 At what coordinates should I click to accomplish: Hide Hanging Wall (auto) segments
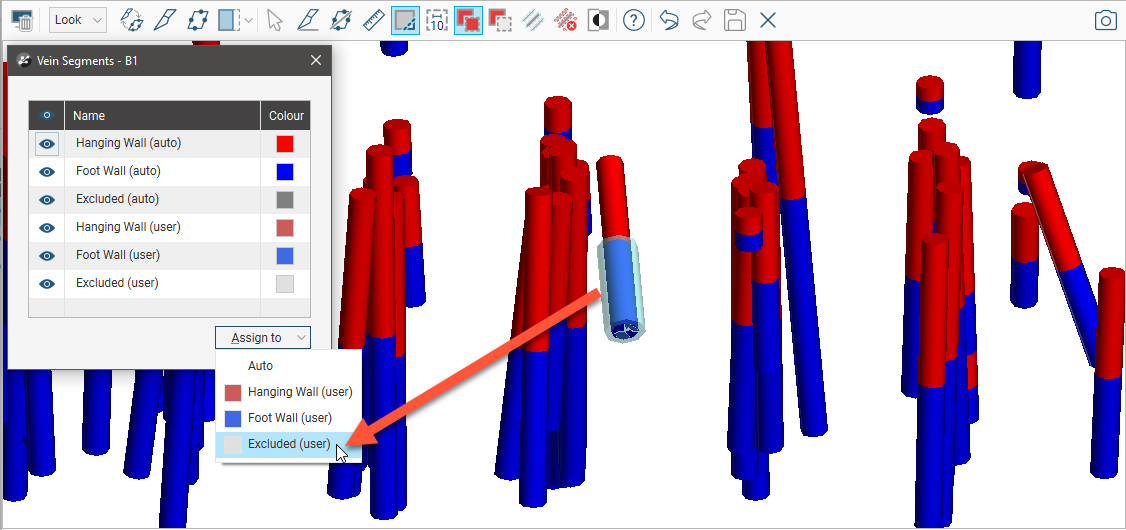pyautogui.click(x=46, y=144)
